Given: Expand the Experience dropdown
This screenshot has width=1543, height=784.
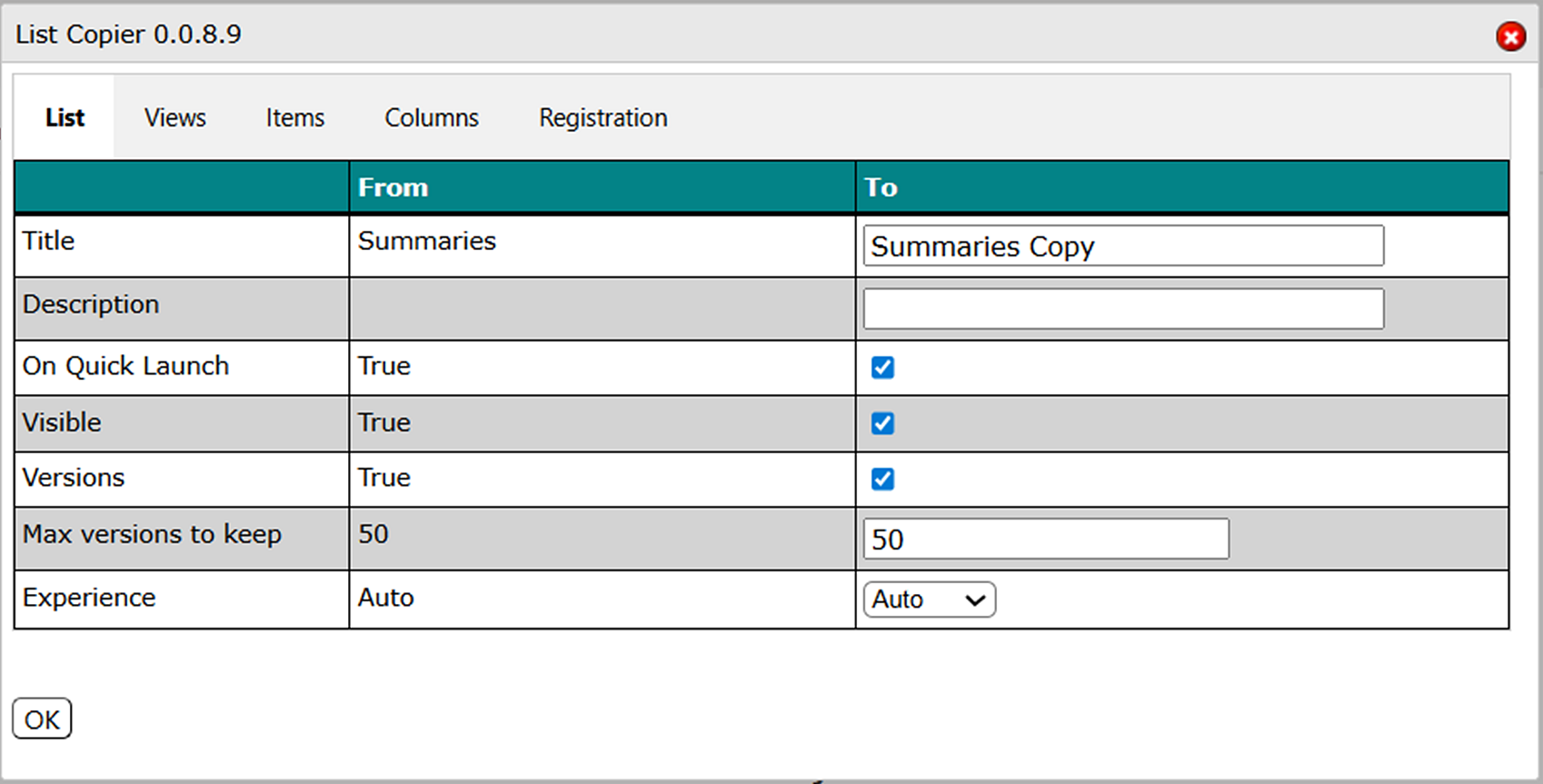Looking at the screenshot, I should click(929, 600).
